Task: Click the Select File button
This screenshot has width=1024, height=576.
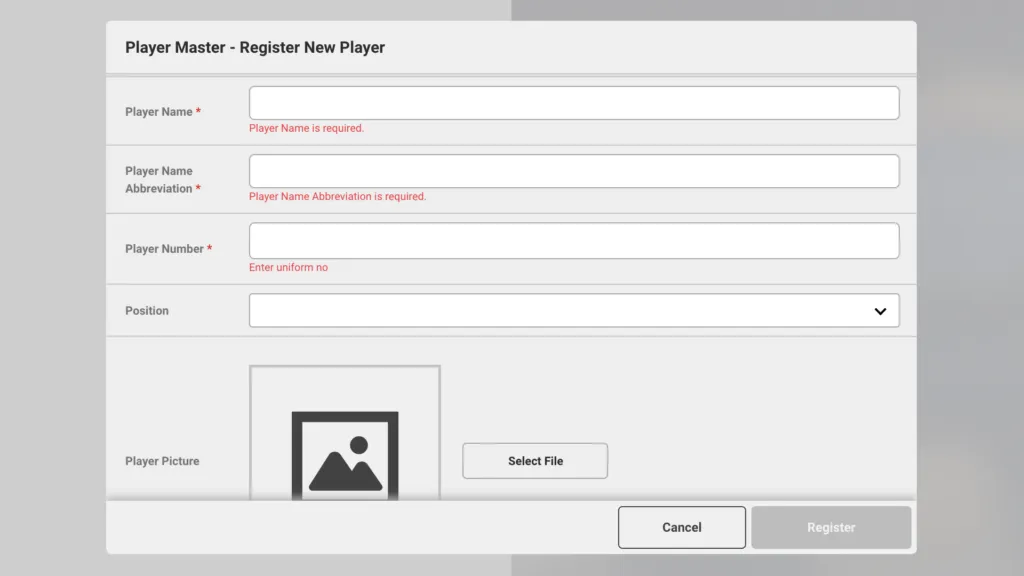Action: point(535,461)
